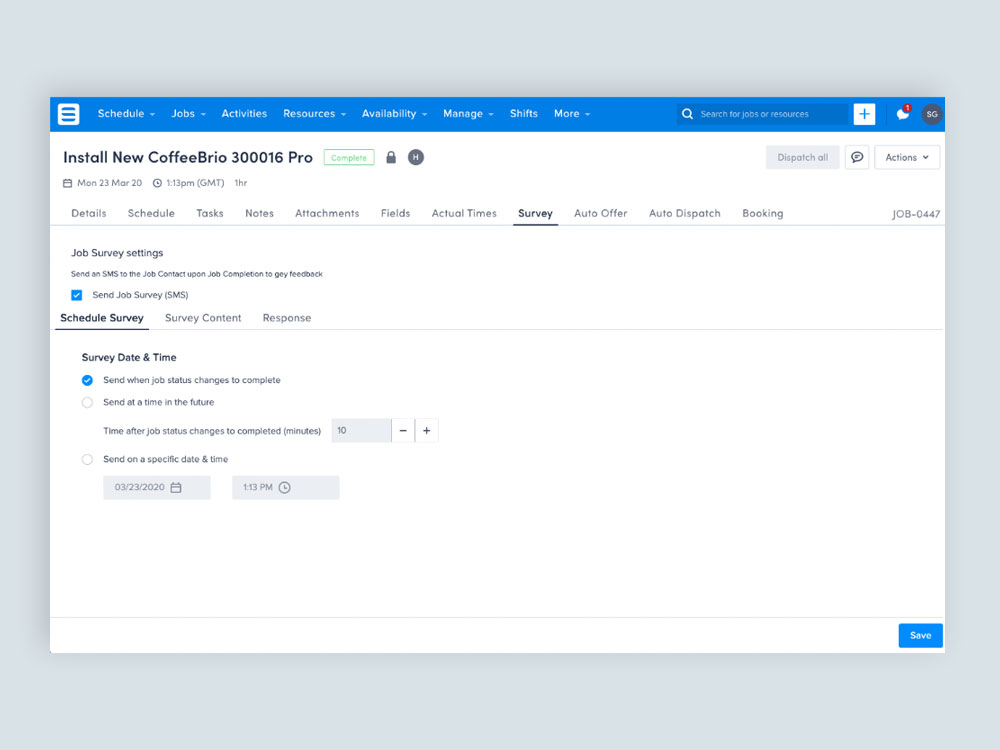1000x750 pixels.
Task: Click the Complete status badge
Action: pos(349,158)
